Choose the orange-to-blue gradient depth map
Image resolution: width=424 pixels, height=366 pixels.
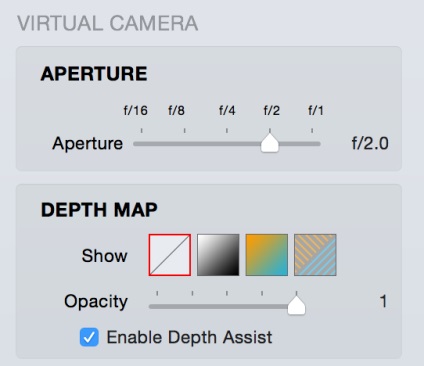click(267, 255)
